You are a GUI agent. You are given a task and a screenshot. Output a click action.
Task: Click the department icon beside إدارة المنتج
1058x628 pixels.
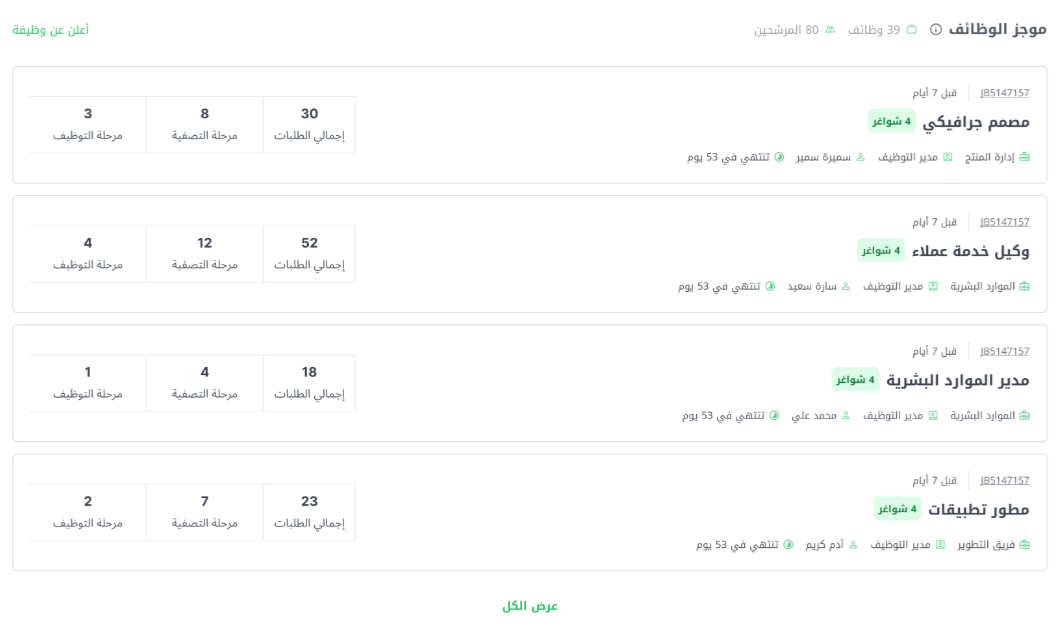click(x=1024, y=157)
